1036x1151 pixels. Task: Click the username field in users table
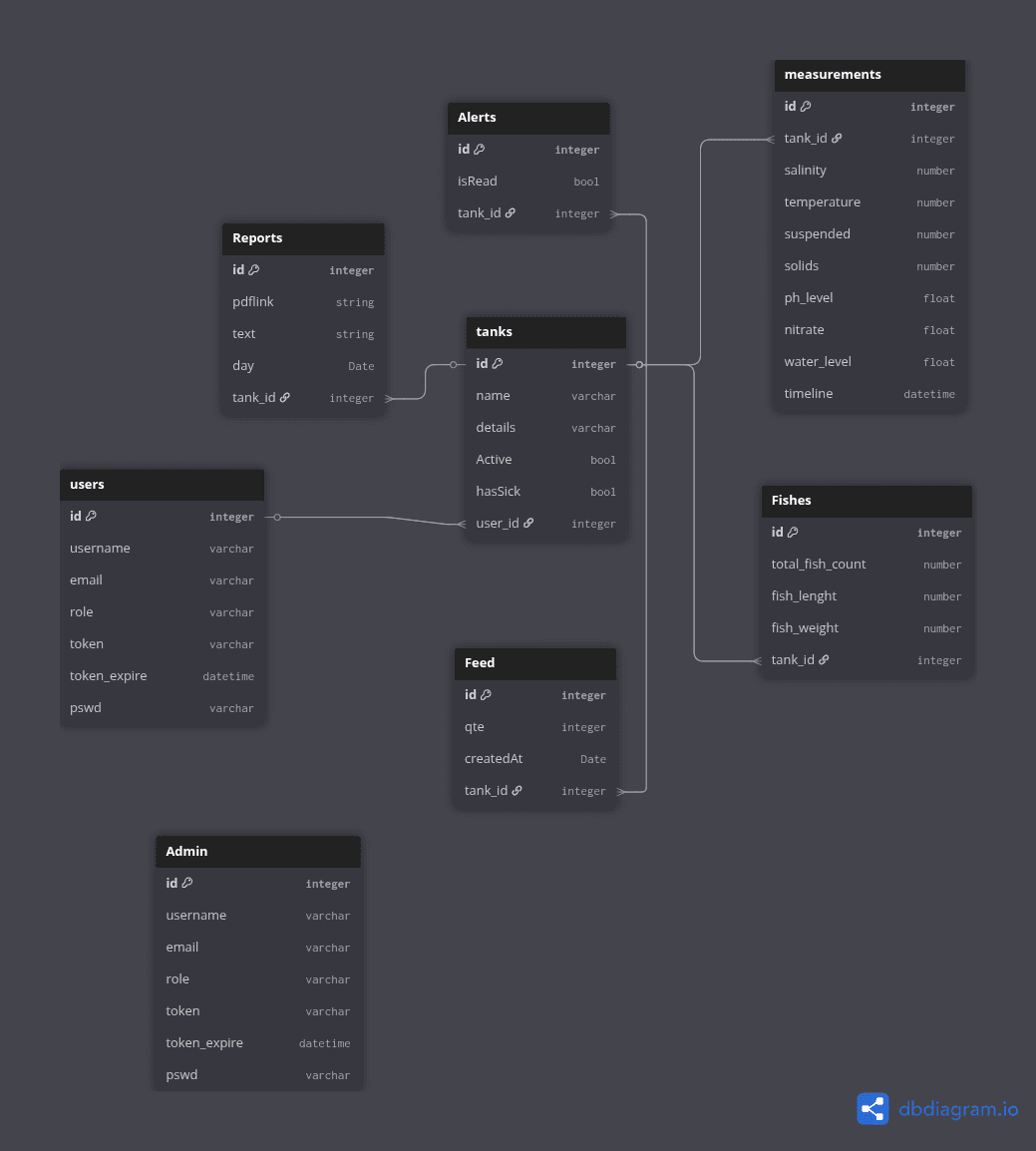click(x=162, y=549)
